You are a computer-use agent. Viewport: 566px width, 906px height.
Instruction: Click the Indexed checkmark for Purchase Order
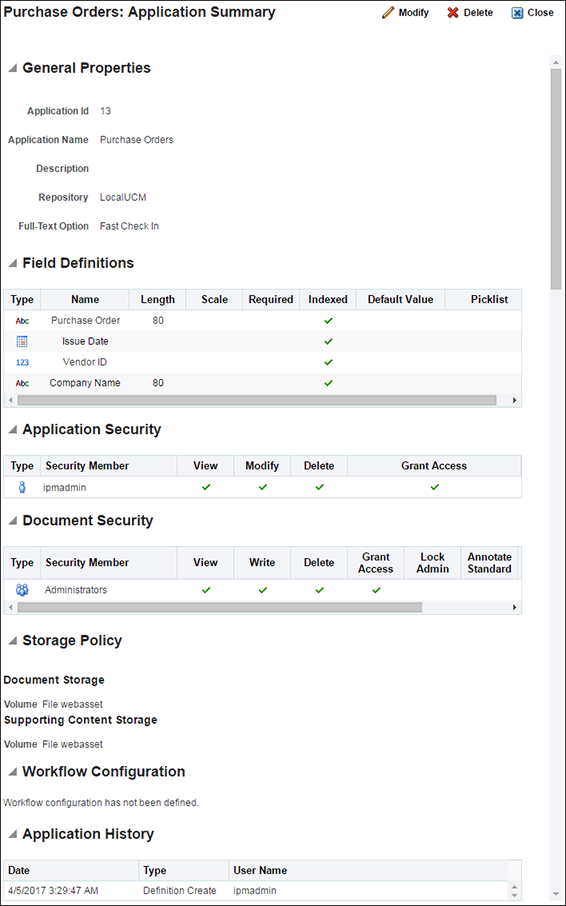point(329,321)
